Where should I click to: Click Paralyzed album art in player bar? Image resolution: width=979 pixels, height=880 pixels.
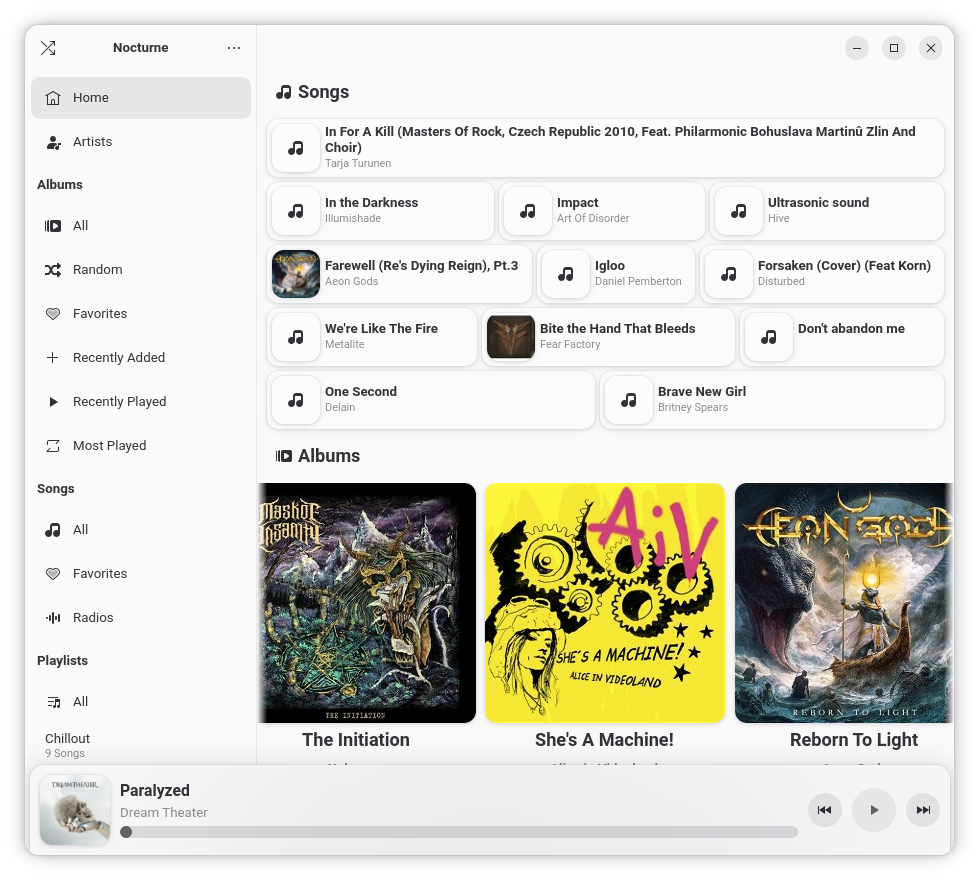[75, 810]
